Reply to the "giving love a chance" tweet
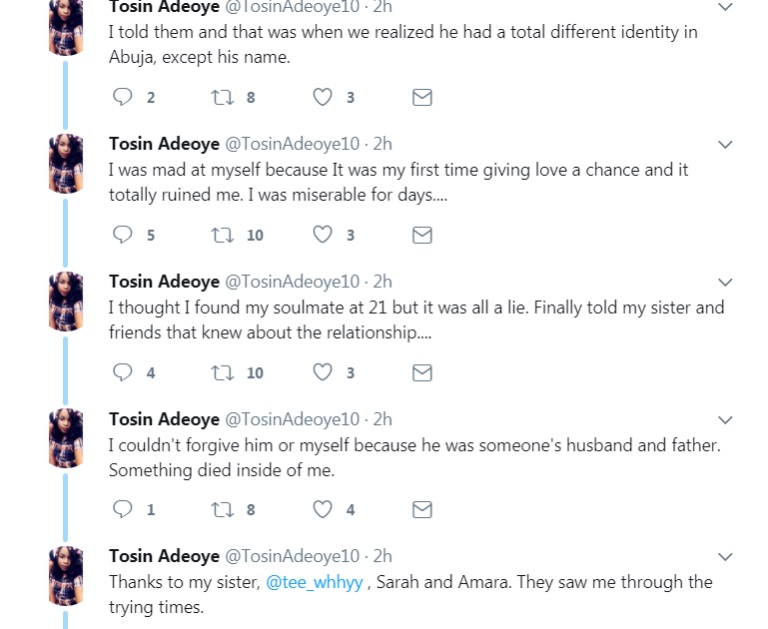 click(x=123, y=235)
